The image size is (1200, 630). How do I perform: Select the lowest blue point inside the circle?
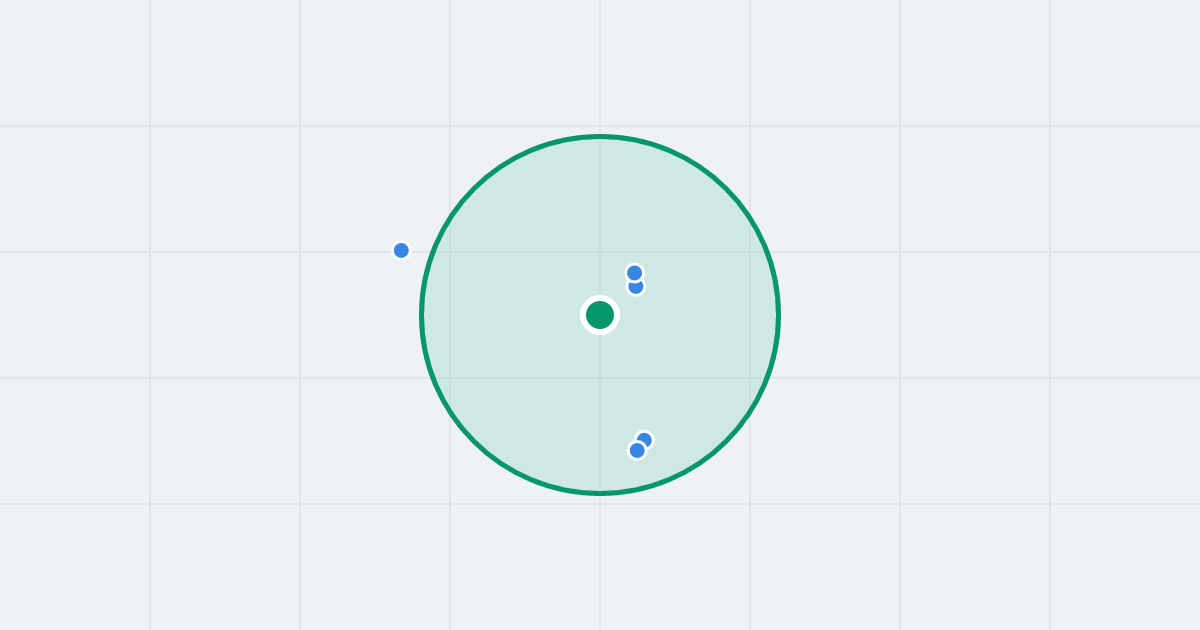click(637, 450)
